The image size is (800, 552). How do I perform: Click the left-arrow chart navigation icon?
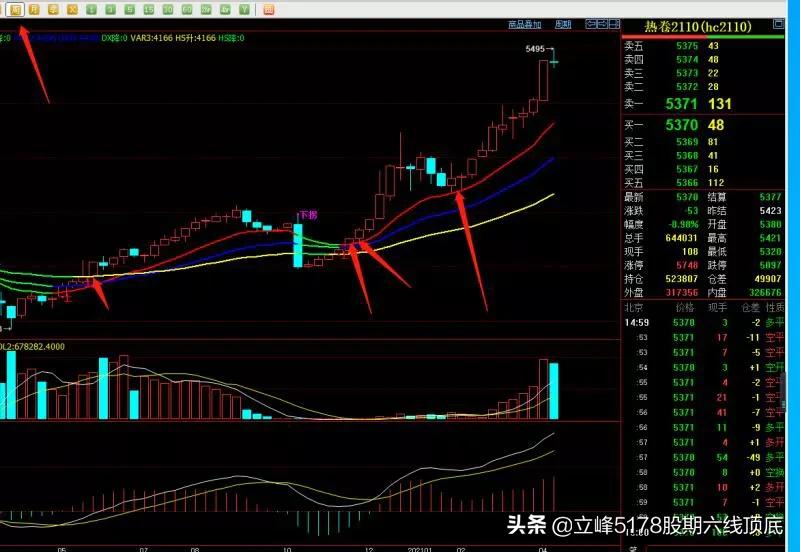pos(591,23)
